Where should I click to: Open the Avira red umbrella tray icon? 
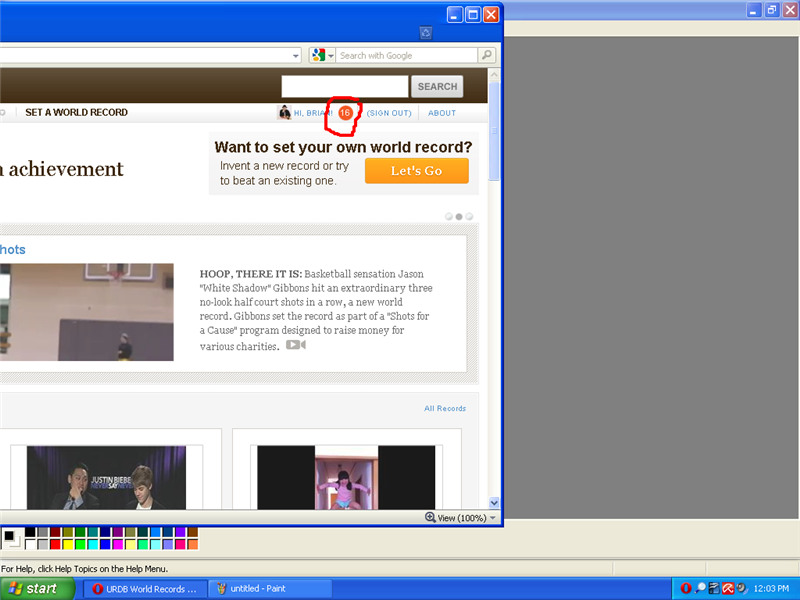click(728, 588)
